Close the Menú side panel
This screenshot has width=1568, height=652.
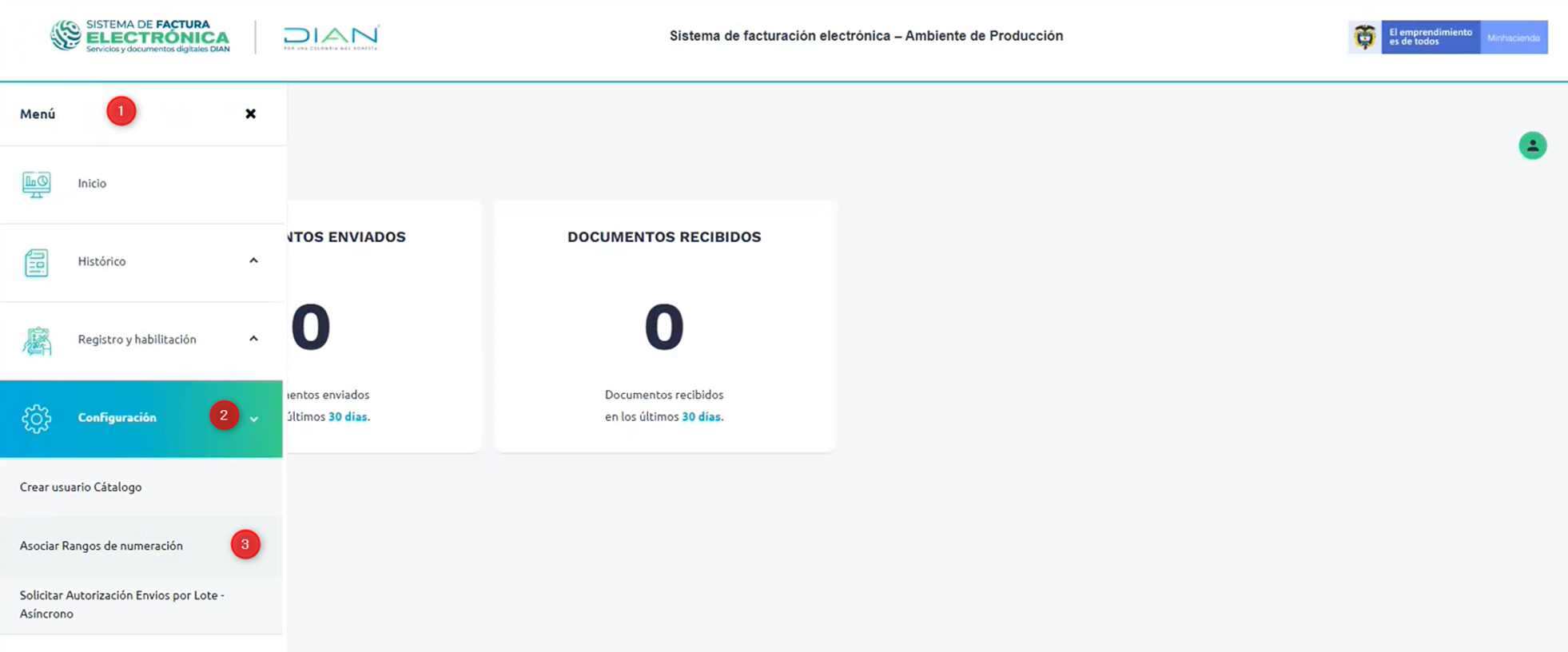[251, 113]
